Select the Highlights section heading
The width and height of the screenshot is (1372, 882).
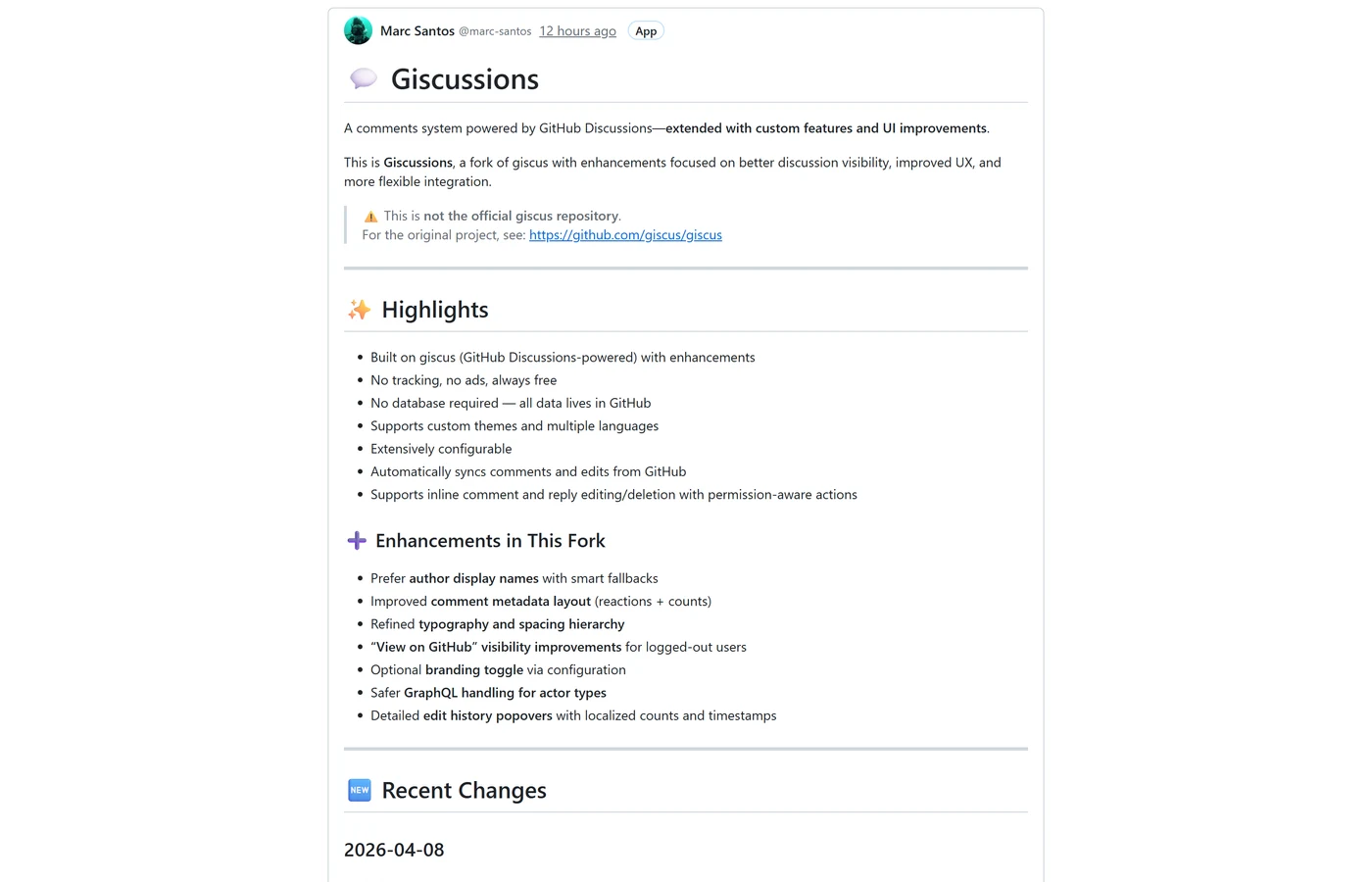coord(434,310)
